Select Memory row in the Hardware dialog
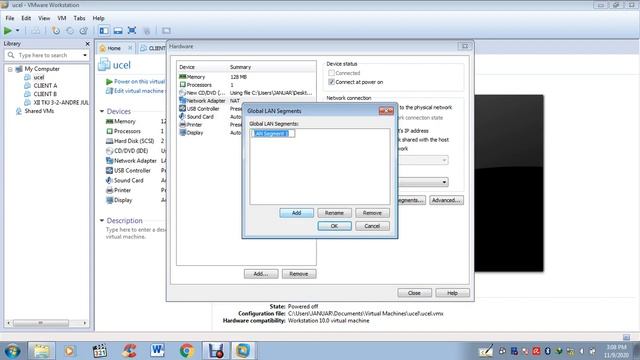The image size is (640, 360). tap(247, 77)
